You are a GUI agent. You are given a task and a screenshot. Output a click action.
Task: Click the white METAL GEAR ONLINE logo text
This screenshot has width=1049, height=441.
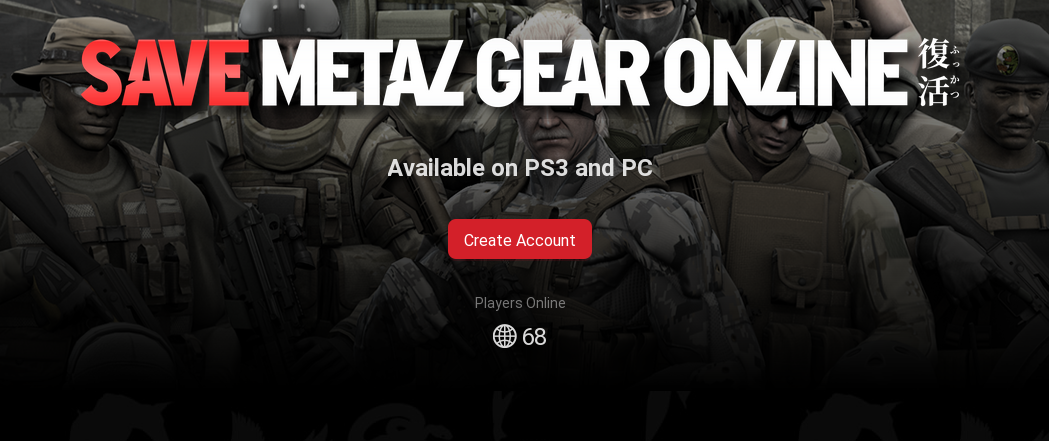tap(585, 73)
